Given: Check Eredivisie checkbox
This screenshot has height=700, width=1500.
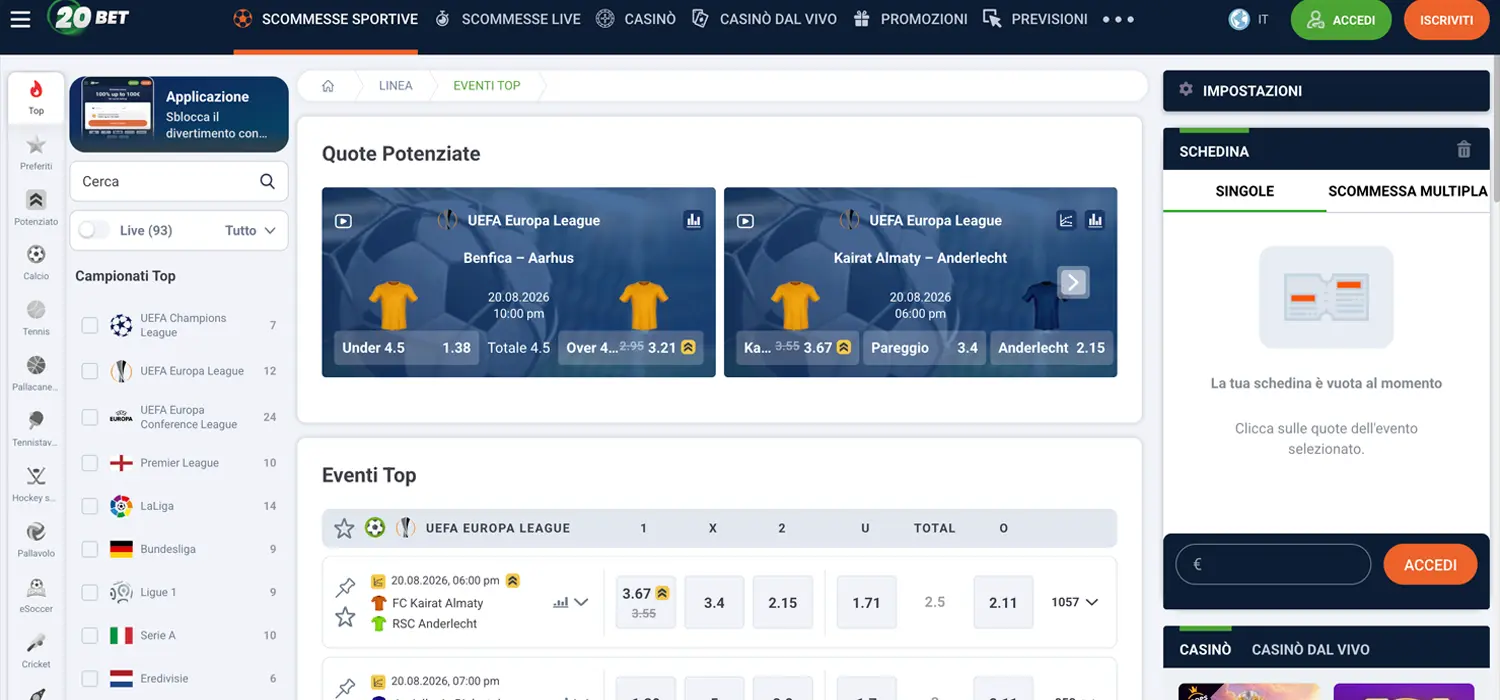Looking at the screenshot, I should 90,678.
